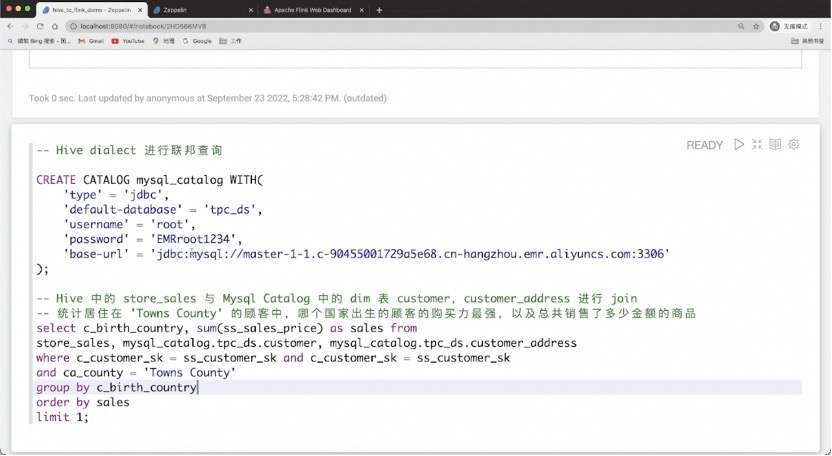Click the order by sales line
Viewport: 832px width, 456px height.
(x=83, y=402)
